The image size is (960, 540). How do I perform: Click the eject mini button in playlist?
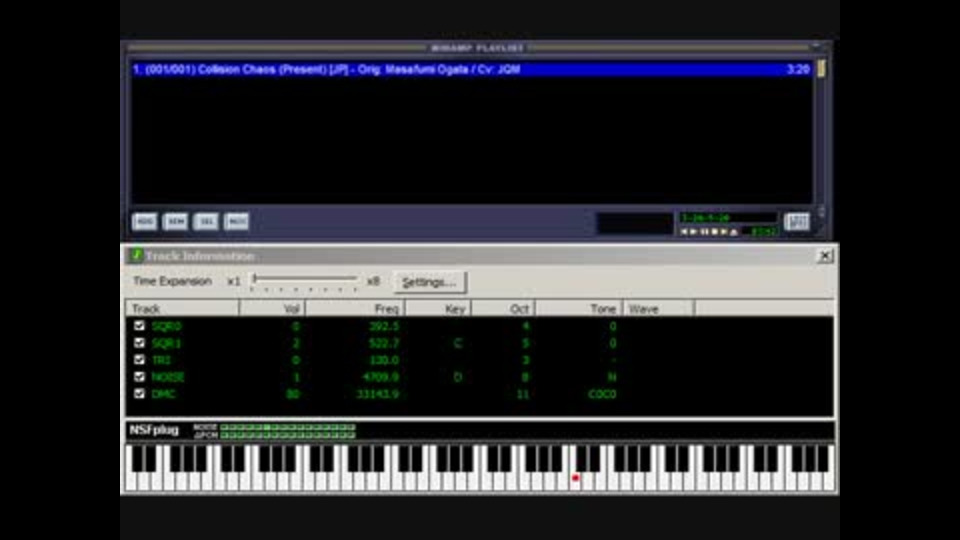[733, 232]
